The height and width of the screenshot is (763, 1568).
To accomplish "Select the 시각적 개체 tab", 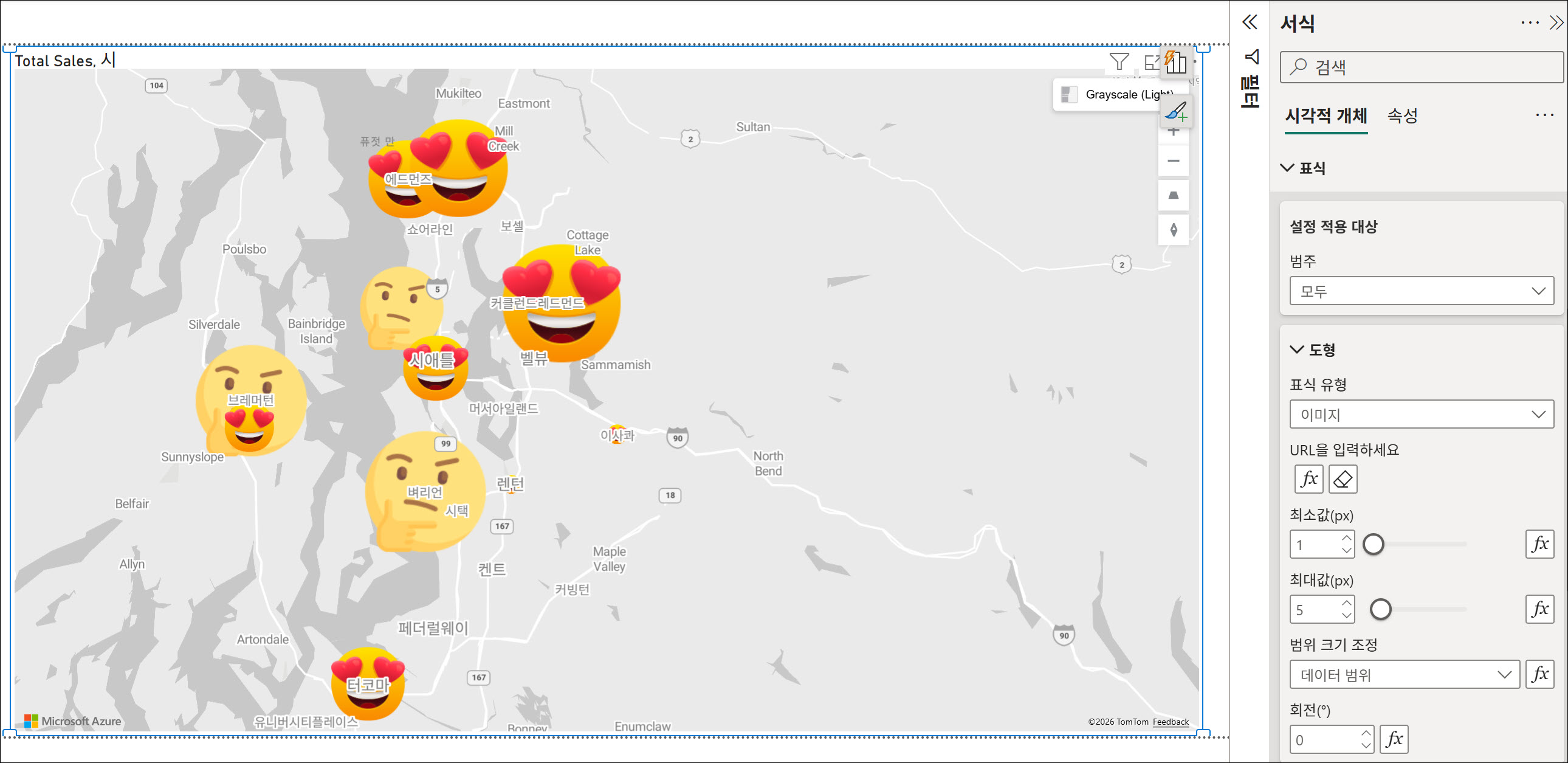I will [1326, 116].
